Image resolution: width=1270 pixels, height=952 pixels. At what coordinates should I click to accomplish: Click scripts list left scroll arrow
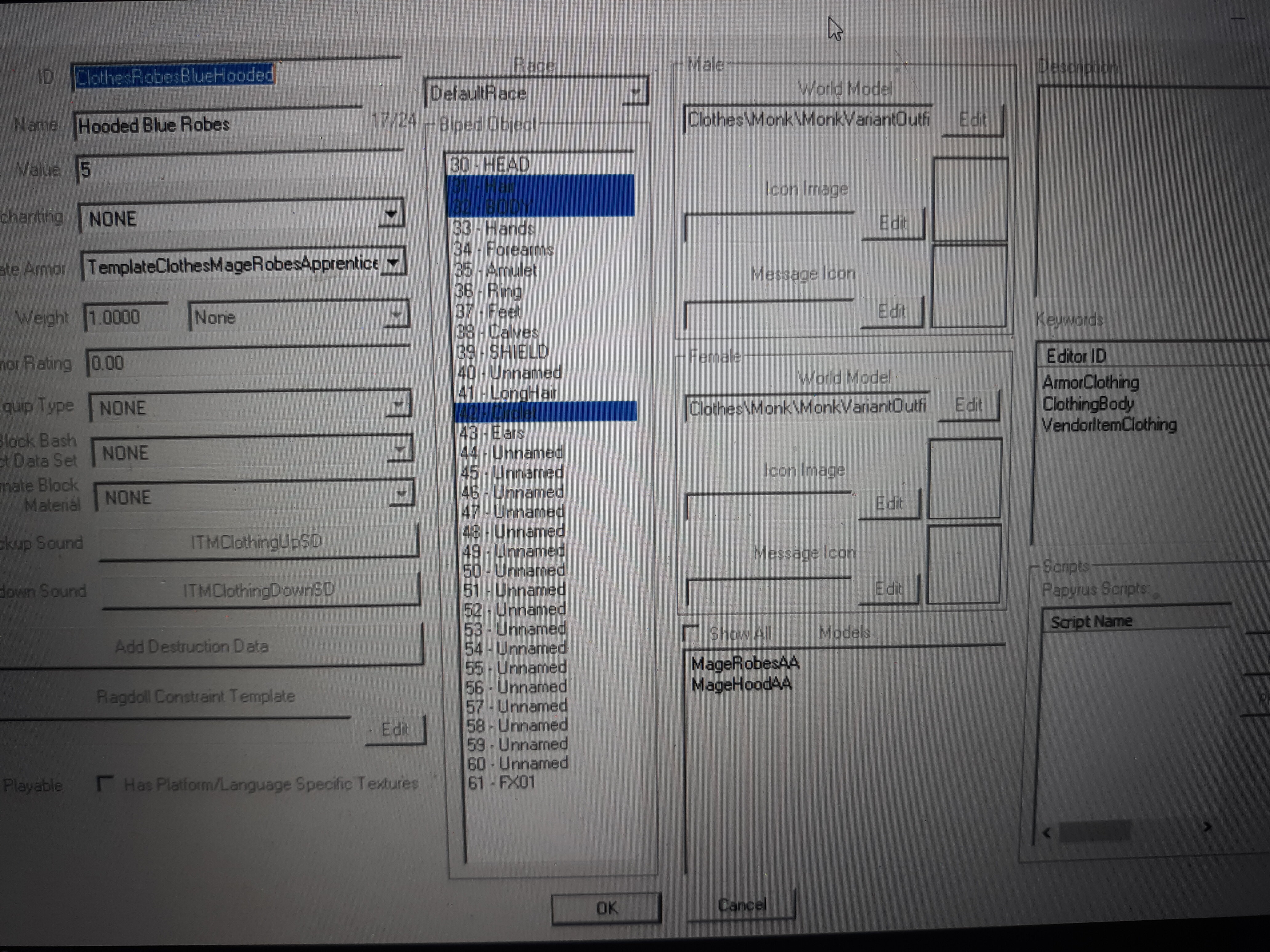click(1047, 833)
